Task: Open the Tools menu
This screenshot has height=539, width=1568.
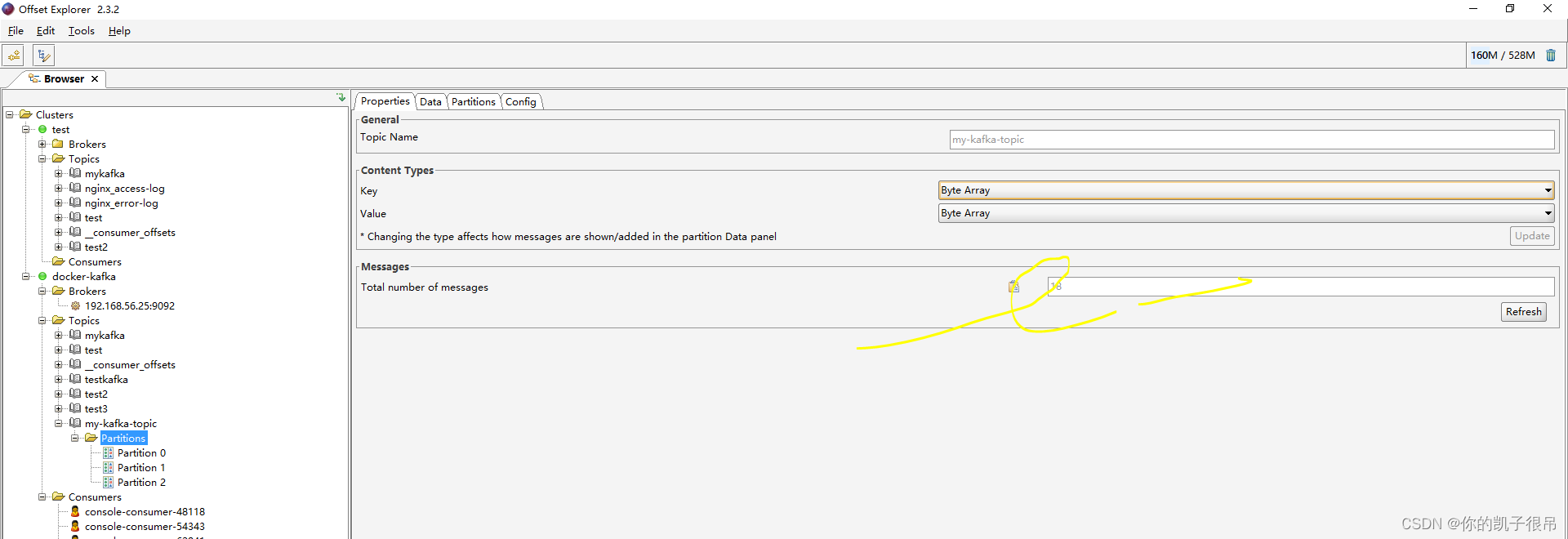Action: [x=82, y=31]
